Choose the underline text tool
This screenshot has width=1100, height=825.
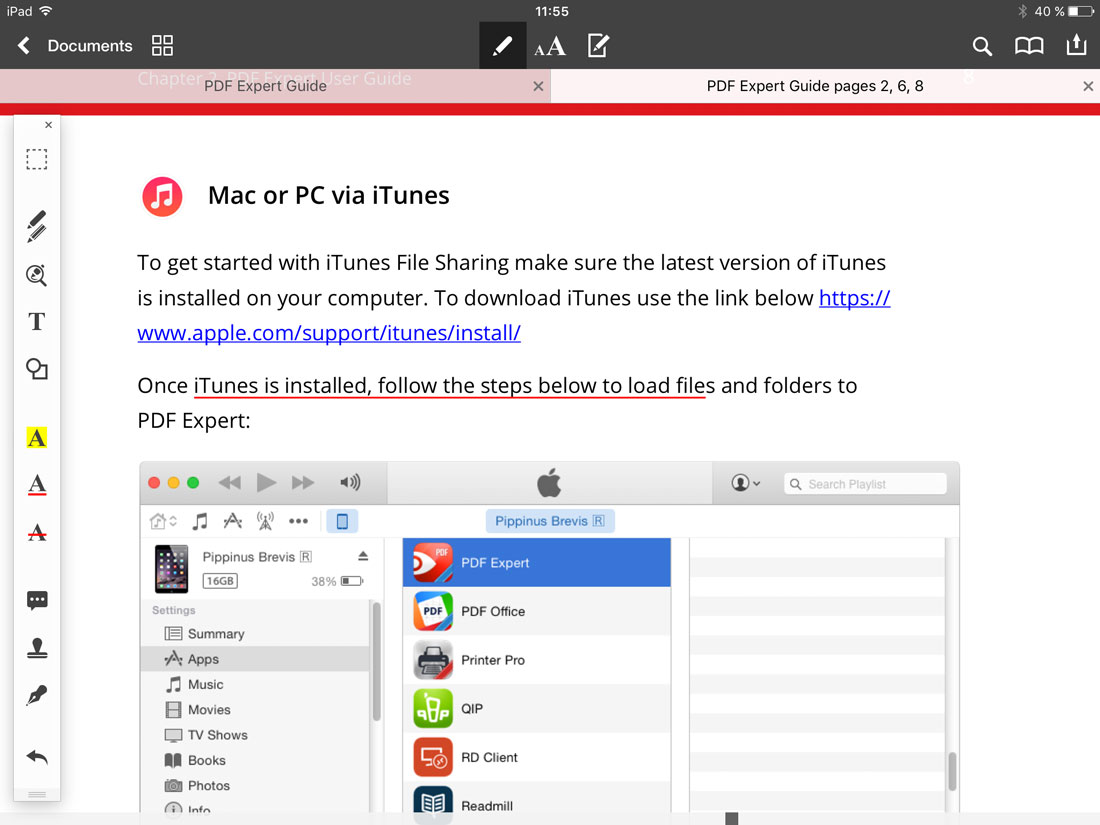pos(36,485)
